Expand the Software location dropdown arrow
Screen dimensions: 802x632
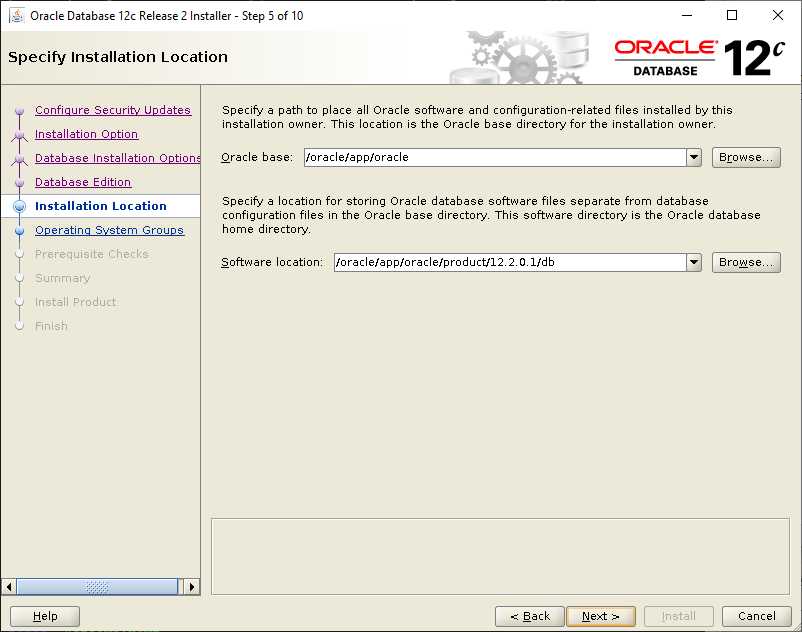point(694,262)
